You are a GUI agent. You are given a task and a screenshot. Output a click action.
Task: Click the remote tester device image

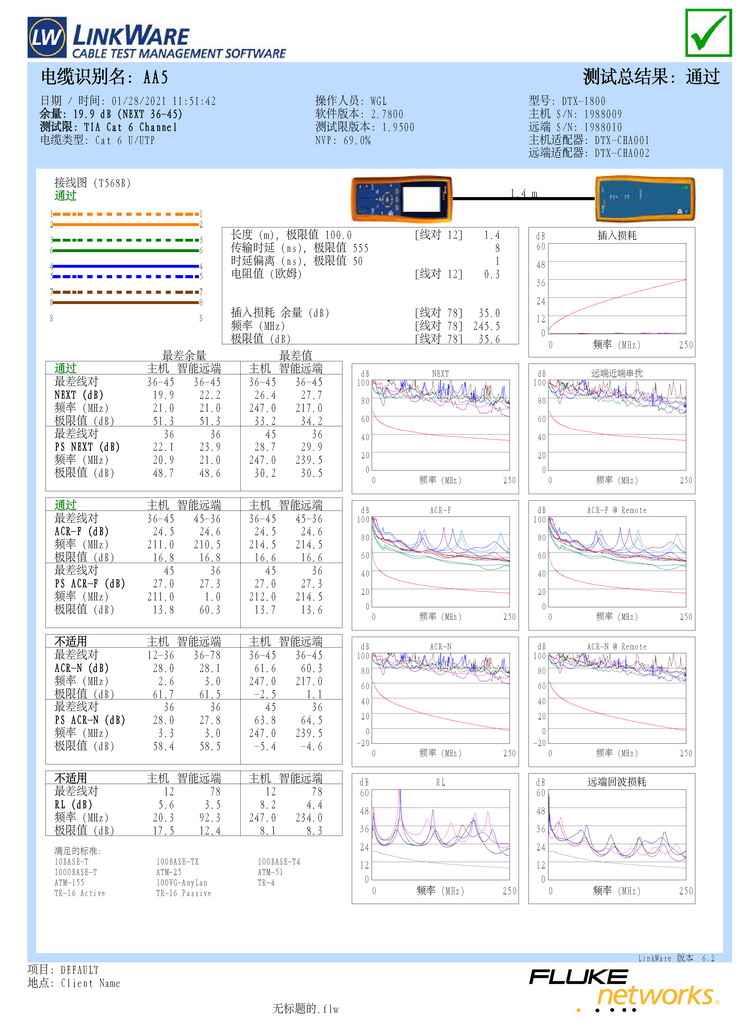coord(642,197)
